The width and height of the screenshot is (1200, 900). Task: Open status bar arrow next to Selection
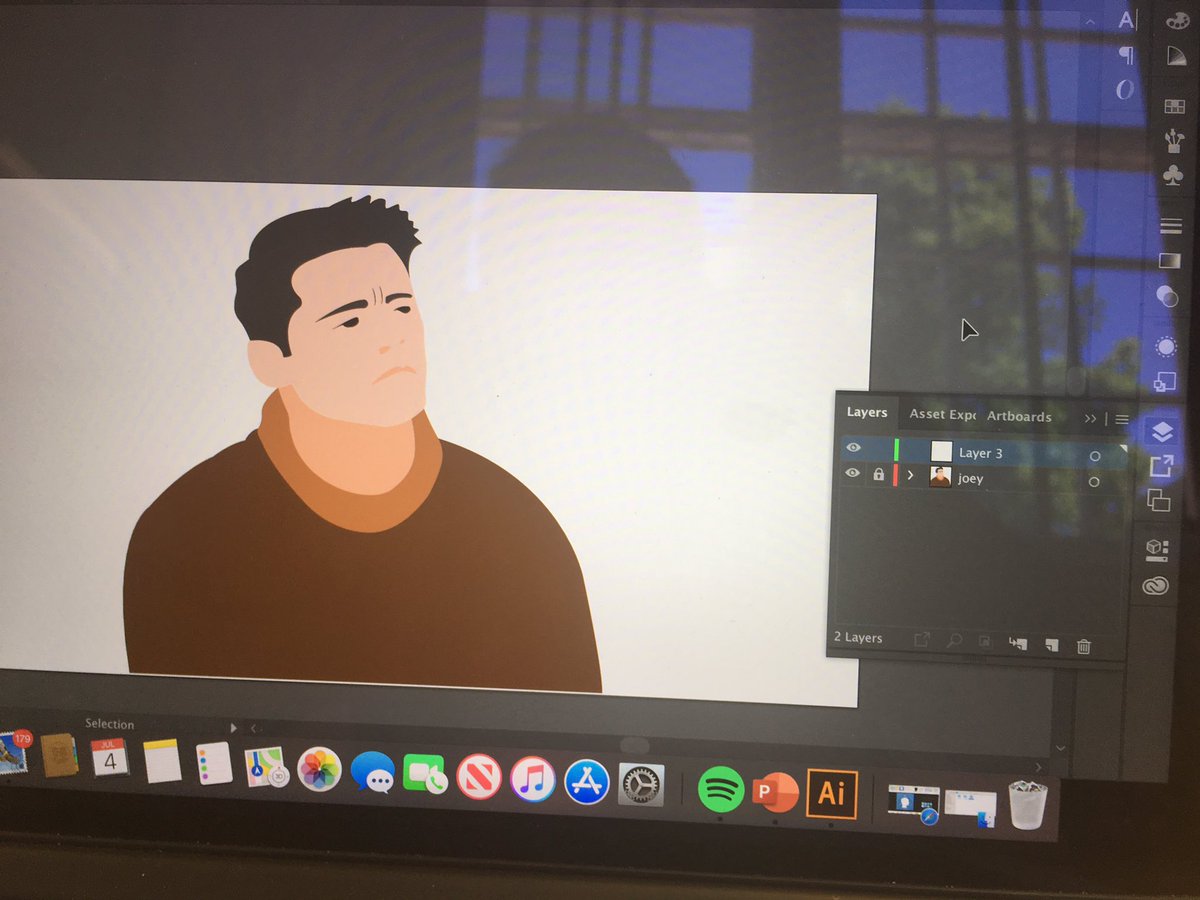tap(234, 727)
